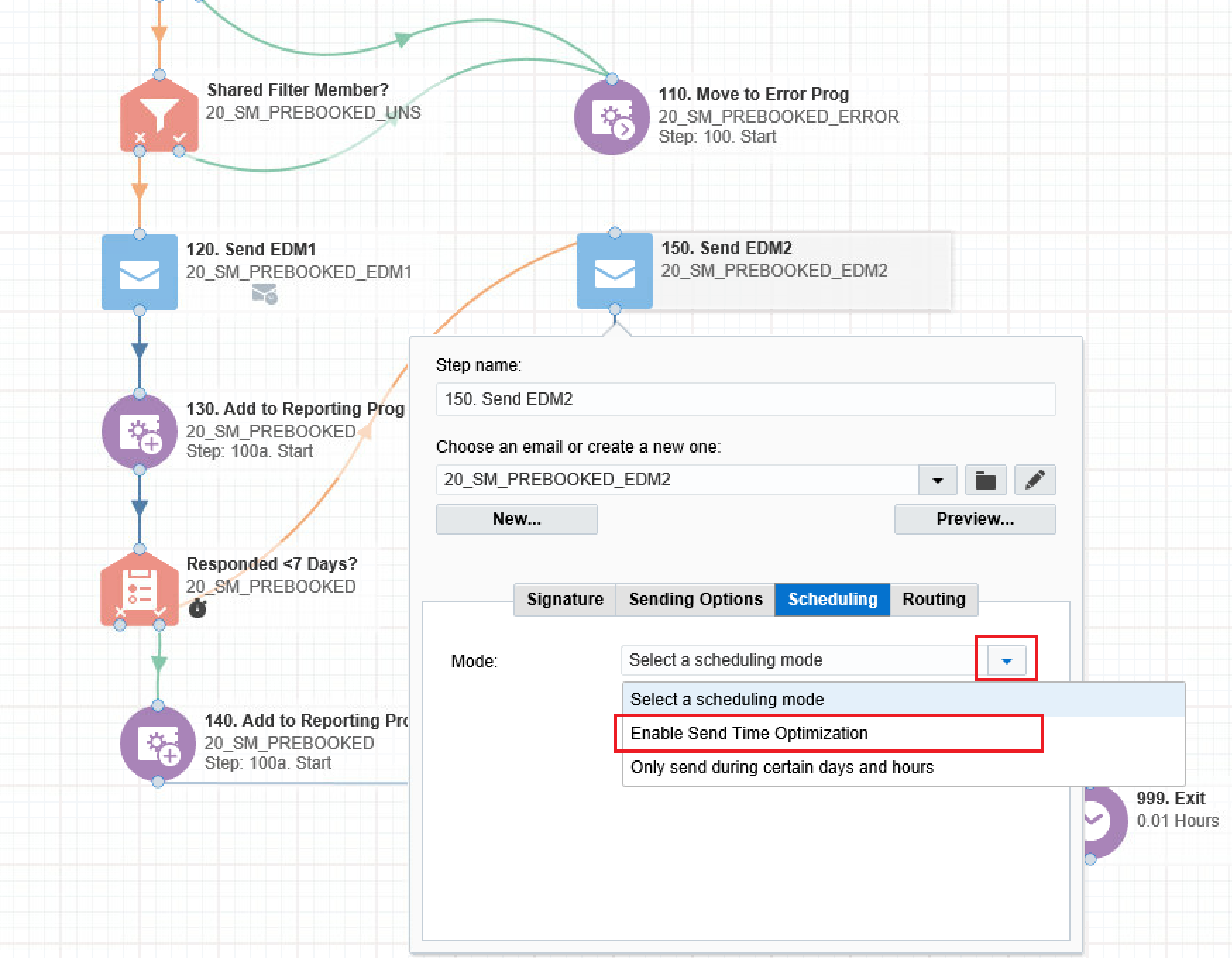Viewport: 1232px width, 958px height.
Task: Choose Select a scheduling mode list option
Action: pyautogui.click(x=903, y=700)
